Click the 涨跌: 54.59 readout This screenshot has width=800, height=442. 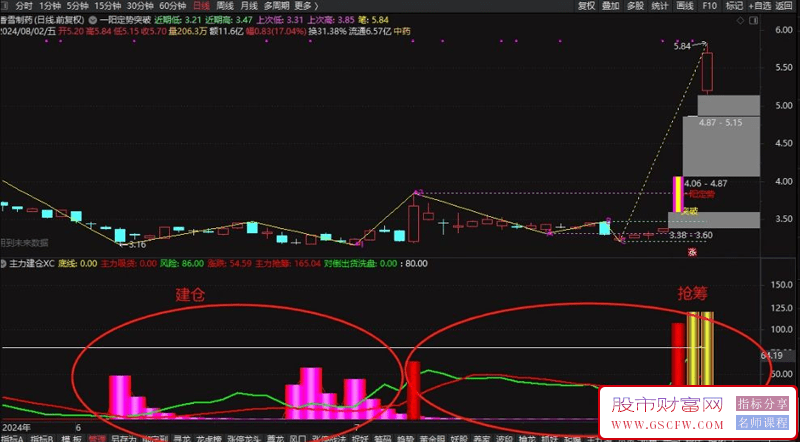pos(230,264)
